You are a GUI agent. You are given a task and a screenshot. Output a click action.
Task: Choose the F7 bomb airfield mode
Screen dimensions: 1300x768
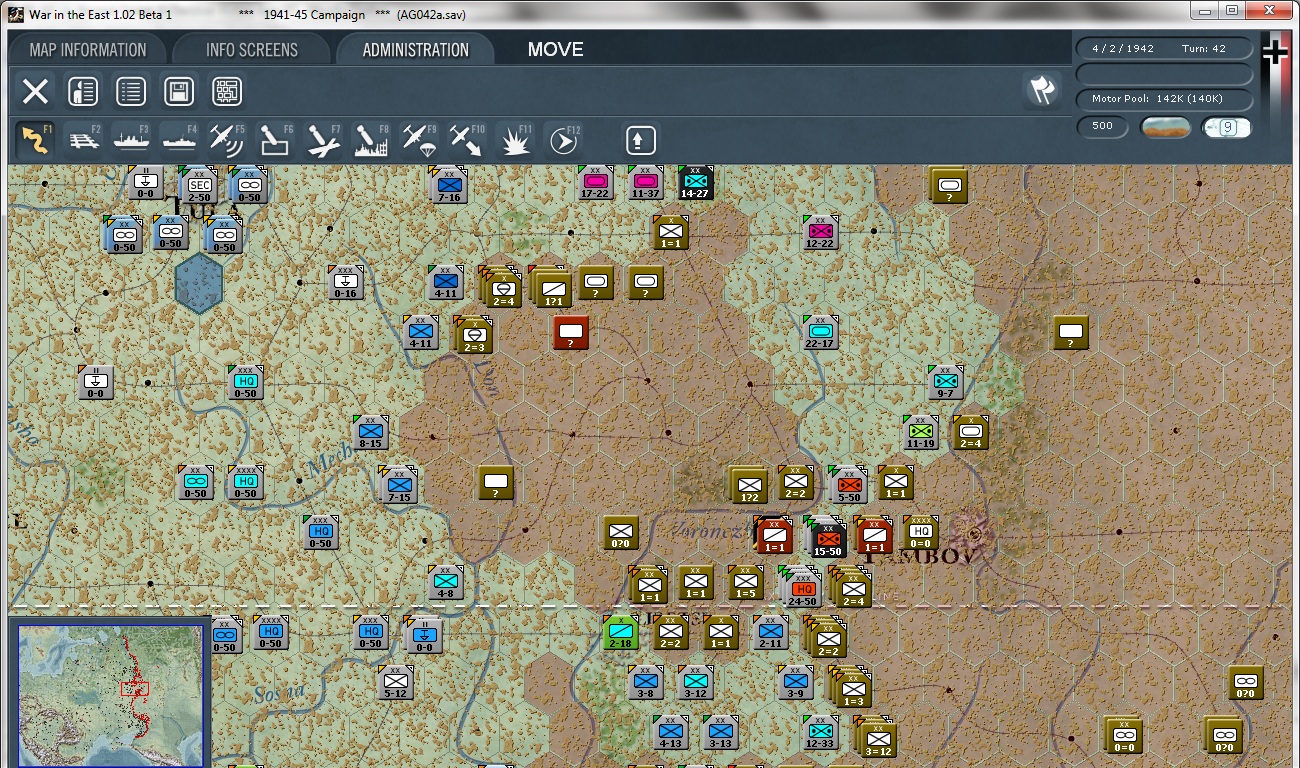pos(324,140)
